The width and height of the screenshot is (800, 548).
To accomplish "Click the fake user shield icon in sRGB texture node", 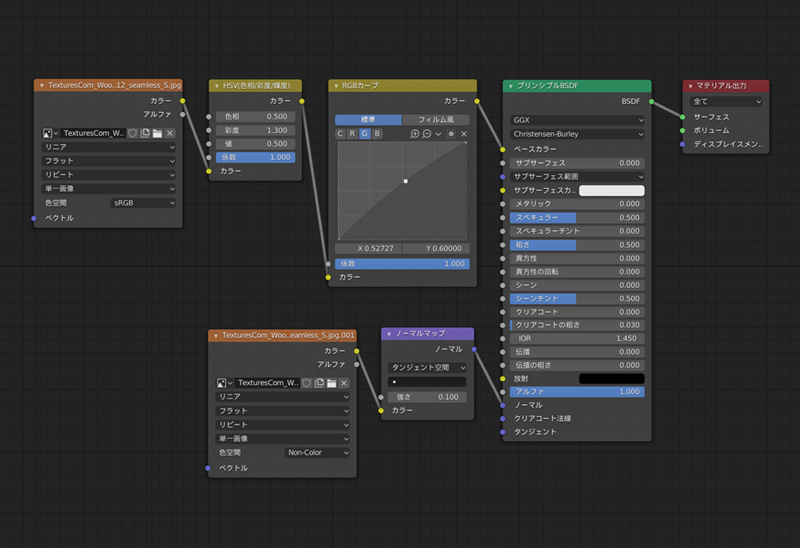I will (132, 133).
